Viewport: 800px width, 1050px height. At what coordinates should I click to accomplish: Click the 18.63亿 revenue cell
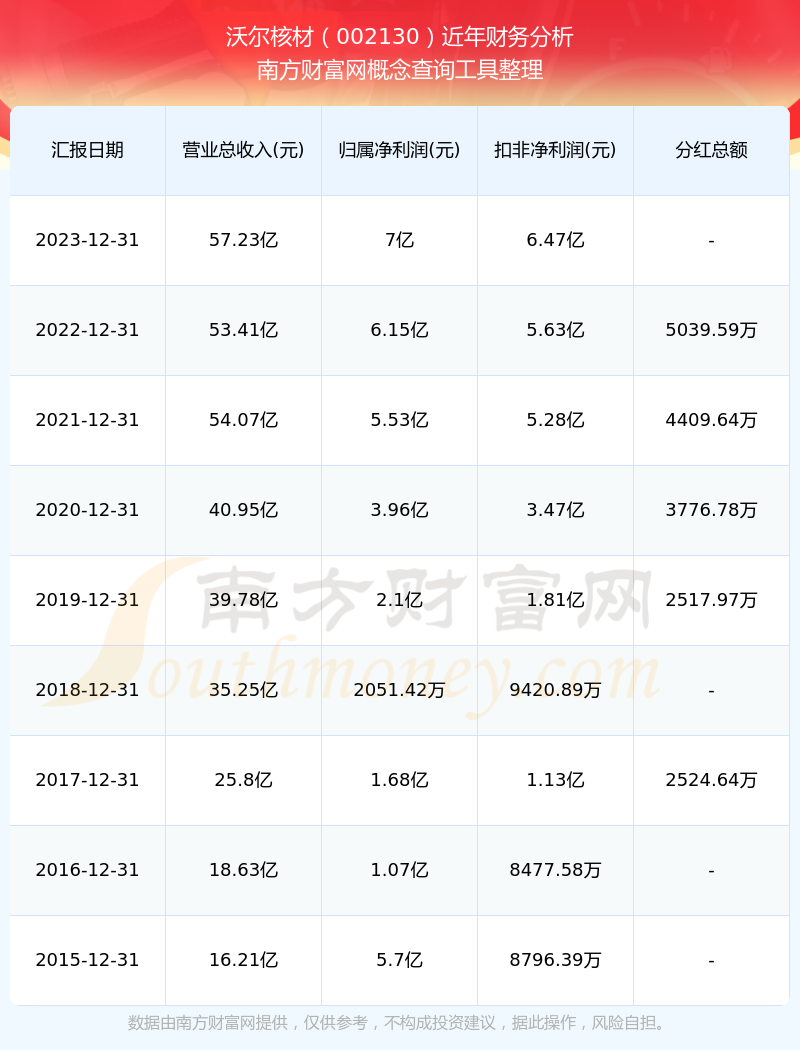(244, 871)
